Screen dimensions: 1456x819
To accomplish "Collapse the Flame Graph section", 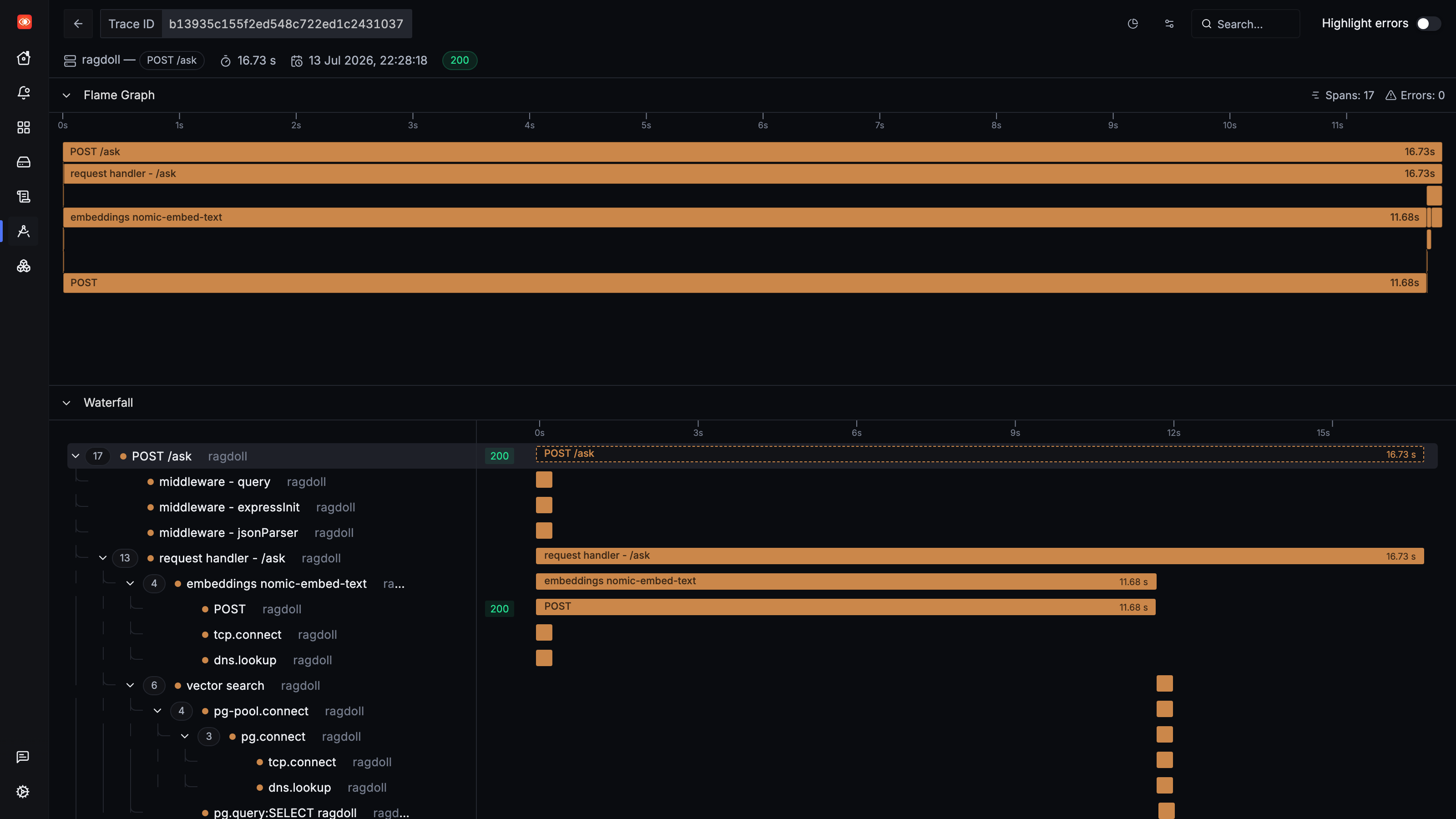I will click(67, 96).
